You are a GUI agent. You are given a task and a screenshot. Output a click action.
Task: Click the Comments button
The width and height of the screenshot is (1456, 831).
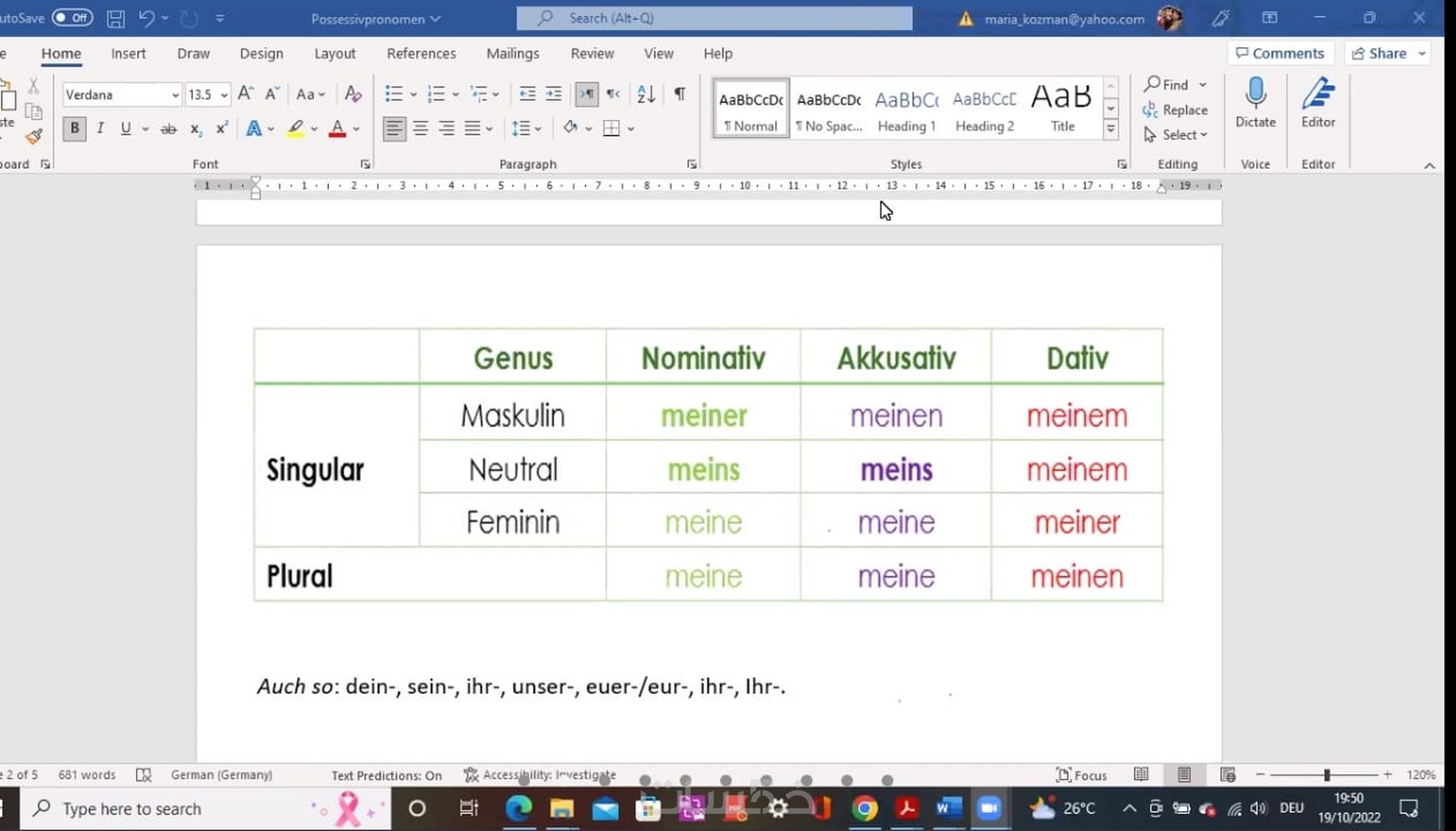(1280, 53)
